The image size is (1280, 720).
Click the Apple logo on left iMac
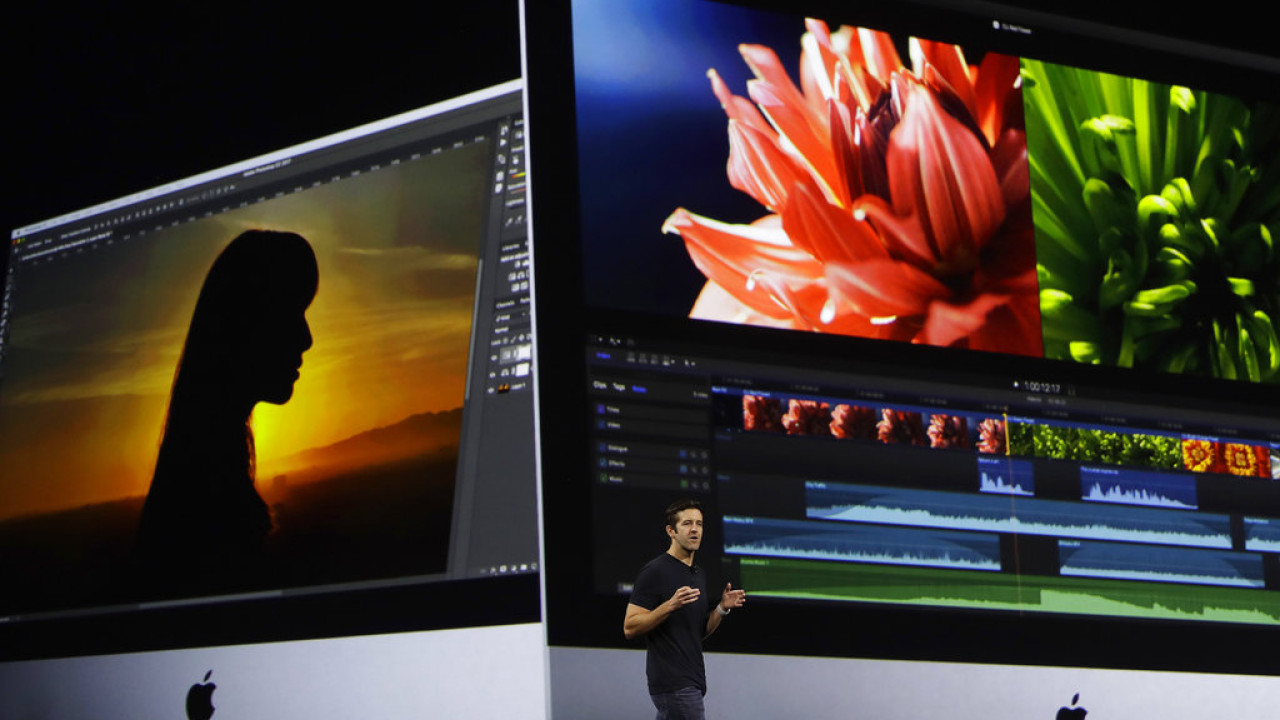pos(201,695)
